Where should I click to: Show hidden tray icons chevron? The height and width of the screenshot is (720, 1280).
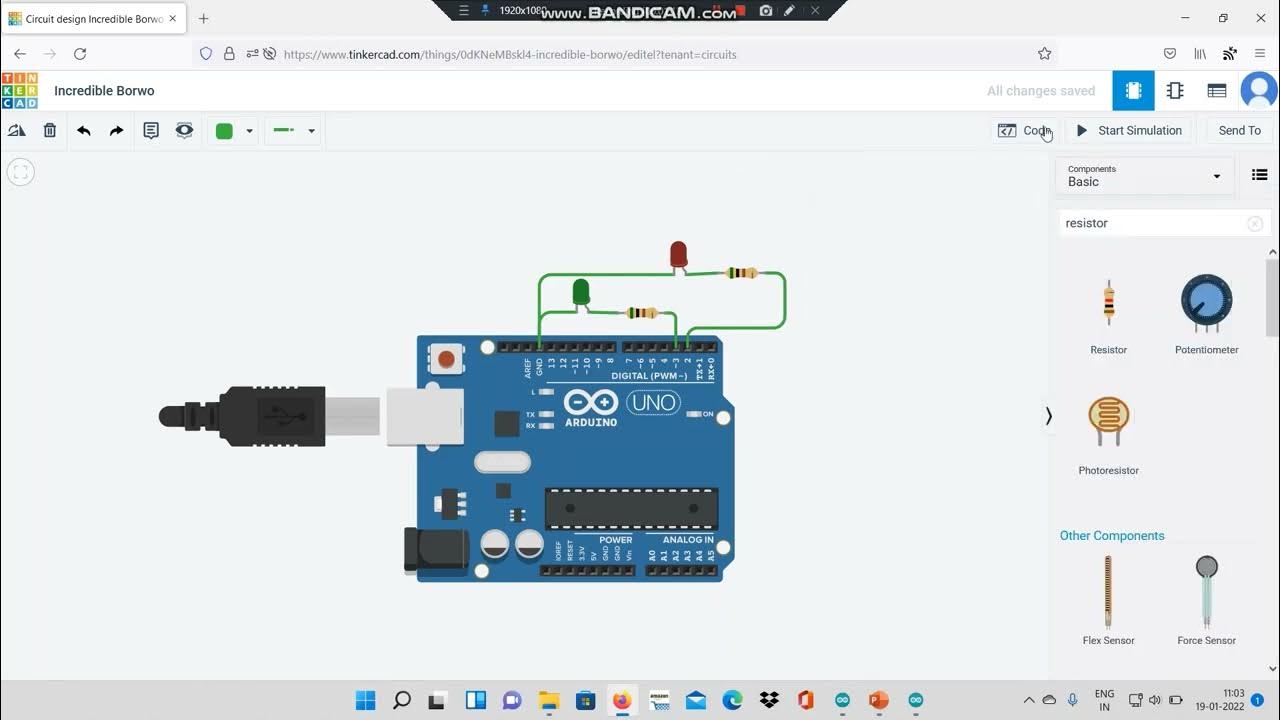(1029, 700)
